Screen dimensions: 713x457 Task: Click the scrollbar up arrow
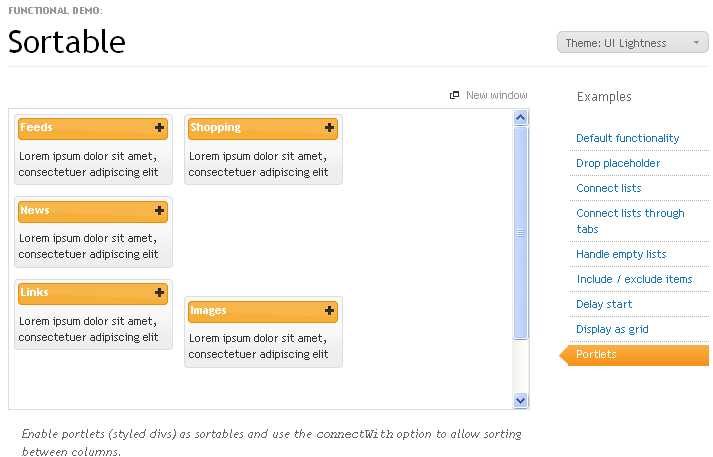click(520, 118)
